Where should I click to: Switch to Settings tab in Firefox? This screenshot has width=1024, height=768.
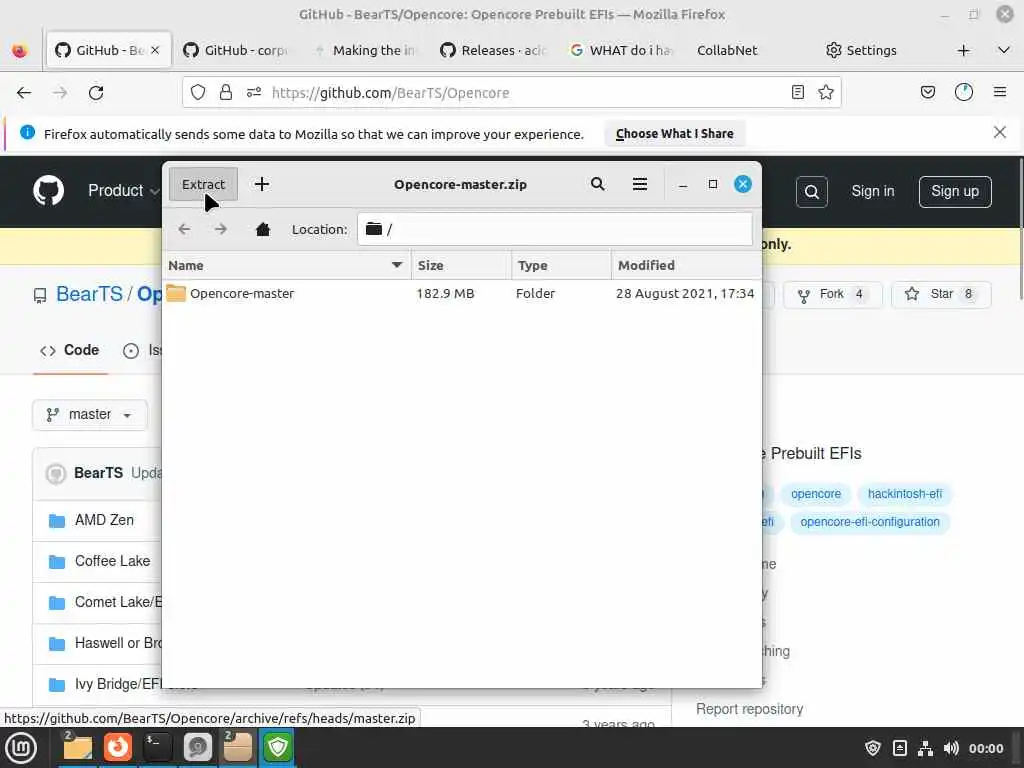pyautogui.click(x=861, y=50)
